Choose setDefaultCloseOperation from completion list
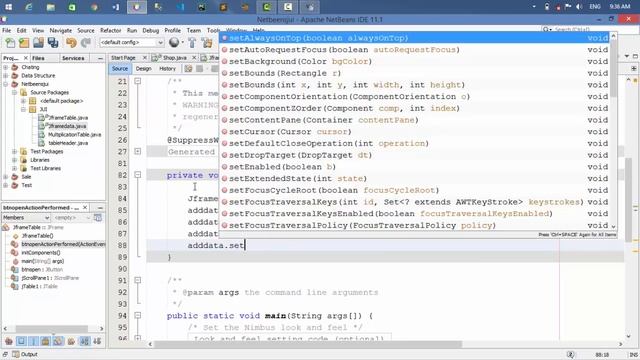 point(415,143)
